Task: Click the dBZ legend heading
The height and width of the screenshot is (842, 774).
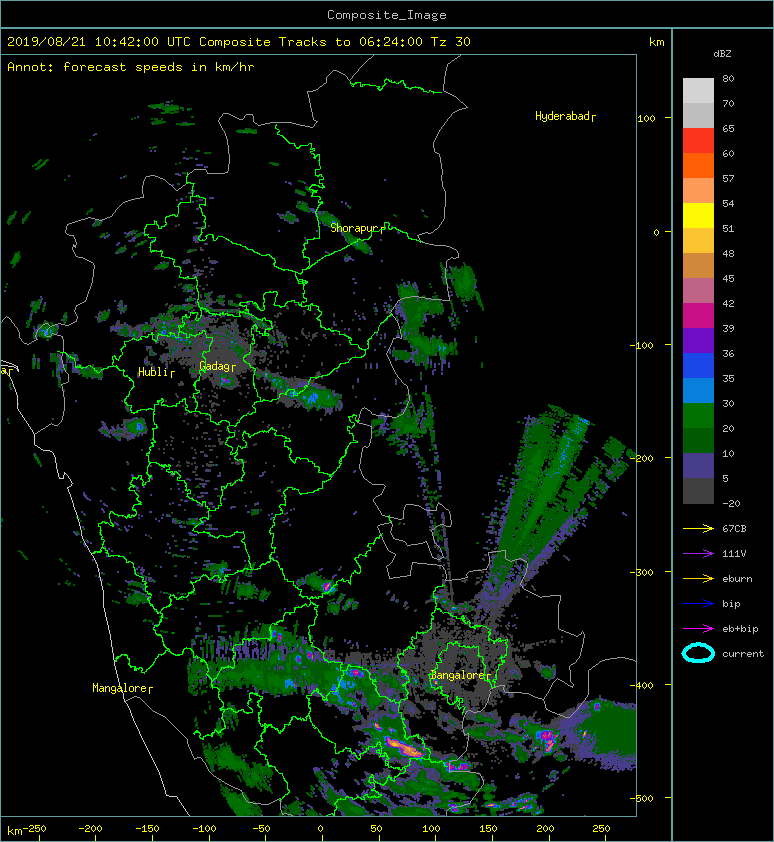Action: (722, 54)
